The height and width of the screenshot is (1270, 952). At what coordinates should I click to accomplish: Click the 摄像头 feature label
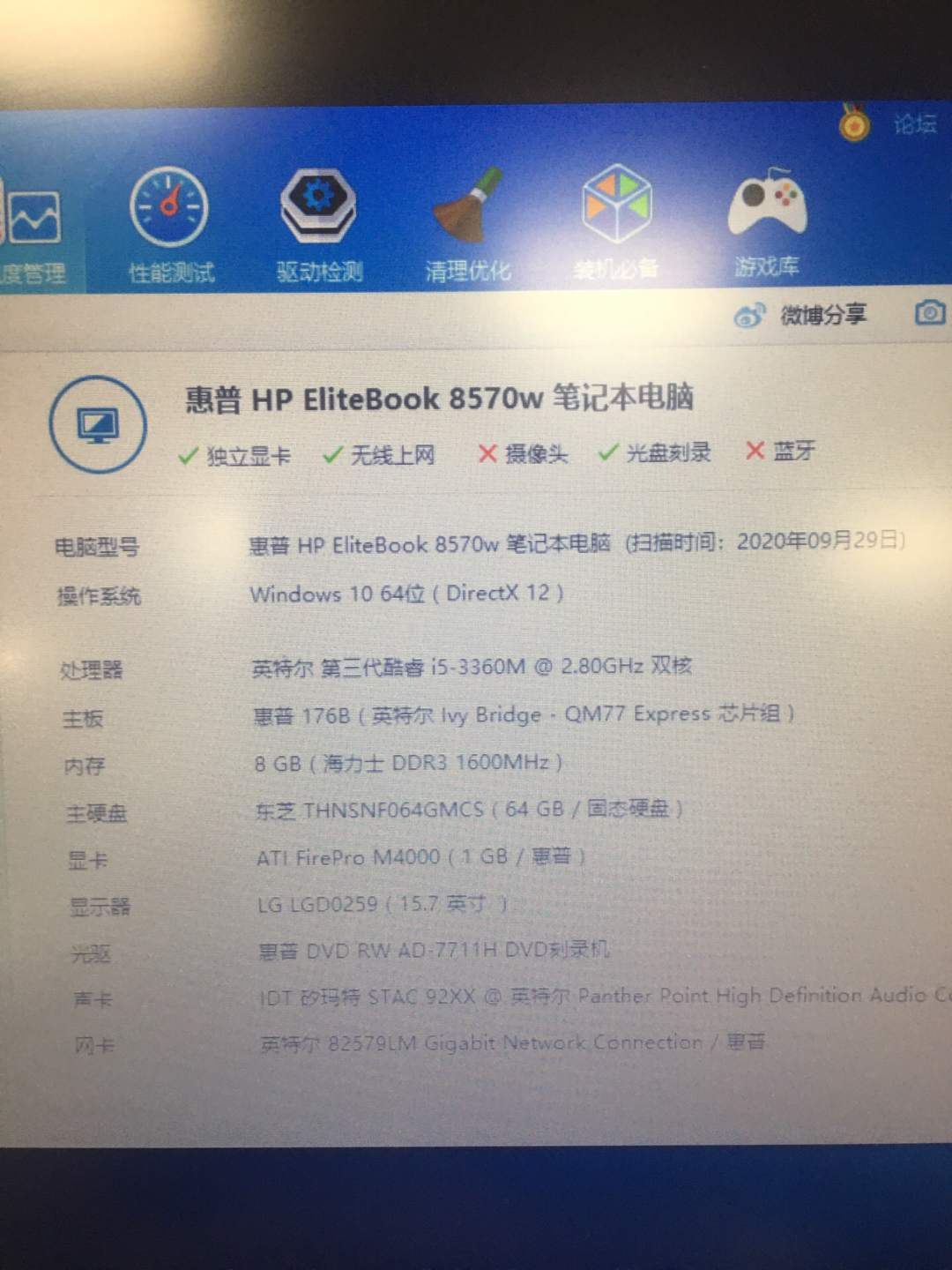(537, 453)
